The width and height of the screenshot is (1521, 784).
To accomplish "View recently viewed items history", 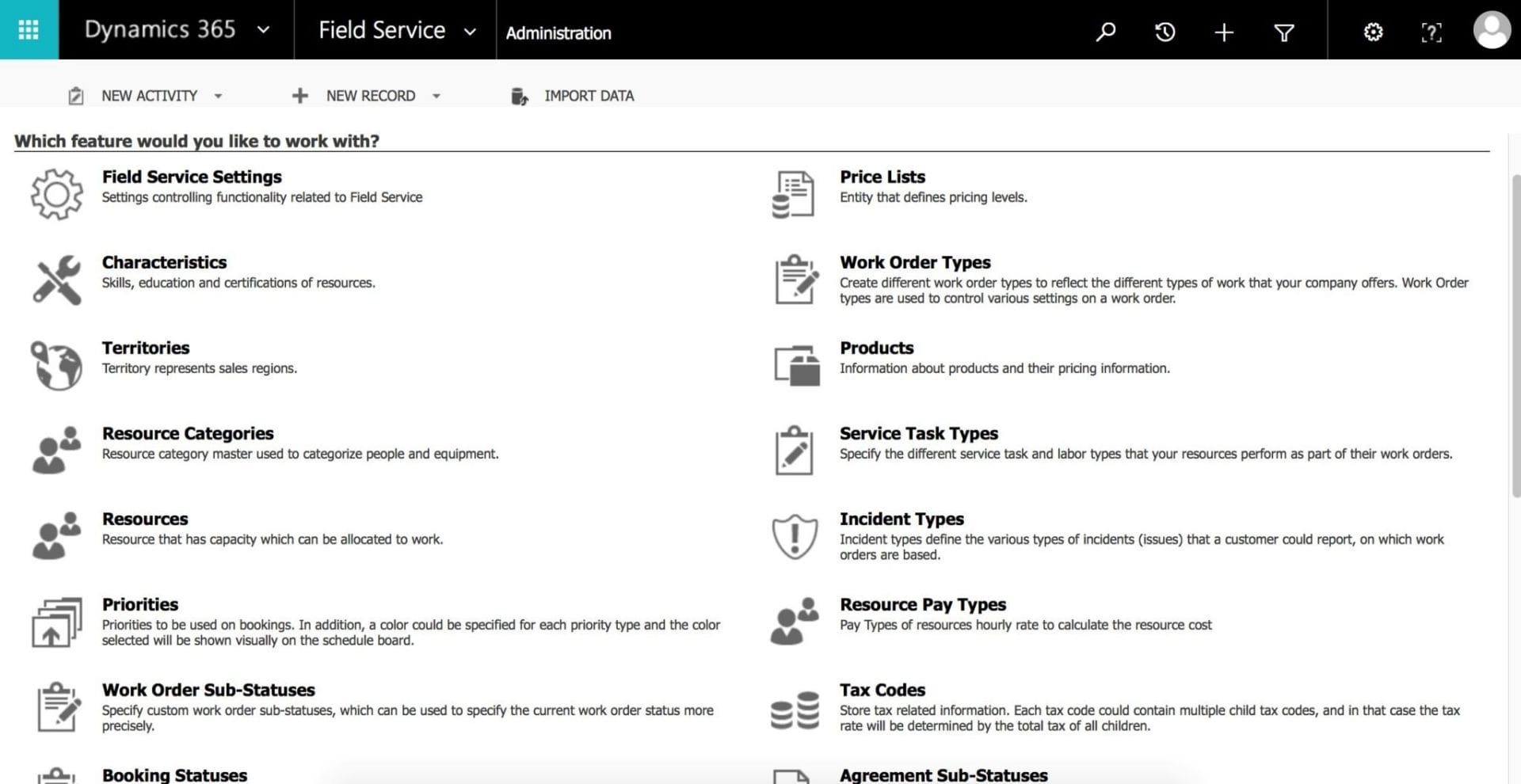I will tap(1165, 32).
